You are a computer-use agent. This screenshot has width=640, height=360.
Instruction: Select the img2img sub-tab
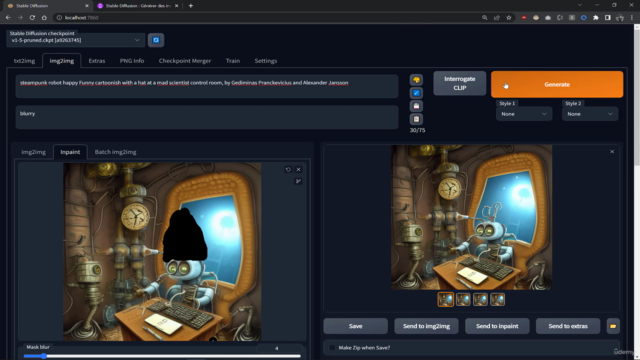[x=33, y=152]
